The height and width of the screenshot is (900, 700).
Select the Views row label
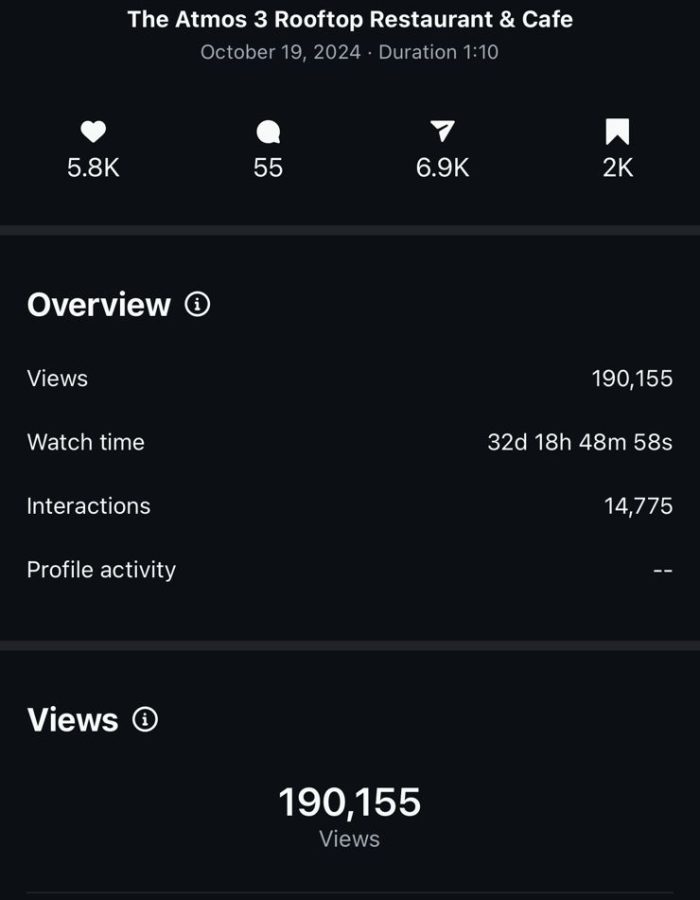click(58, 379)
